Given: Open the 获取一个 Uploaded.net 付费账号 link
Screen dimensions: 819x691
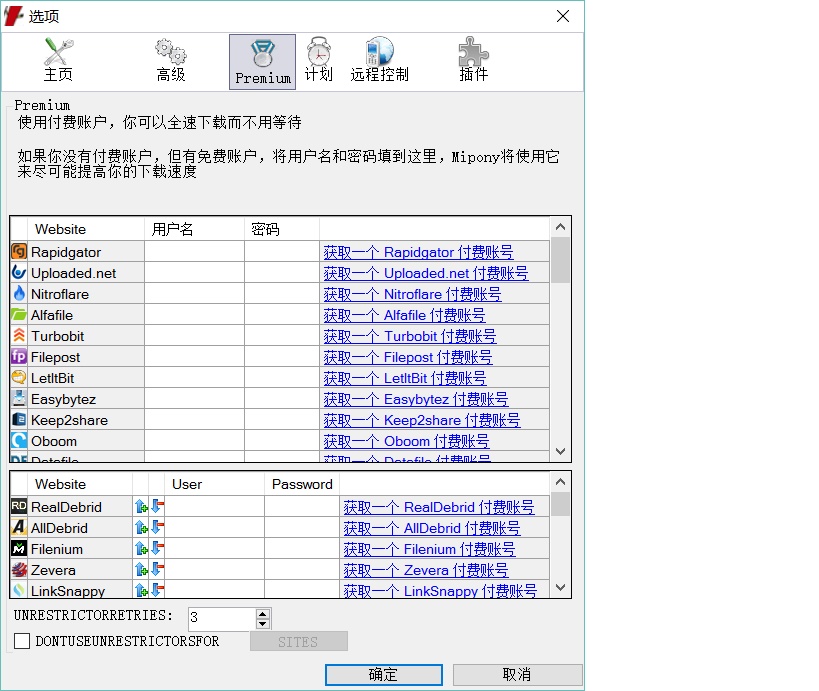Looking at the screenshot, I should pos(426,273).
